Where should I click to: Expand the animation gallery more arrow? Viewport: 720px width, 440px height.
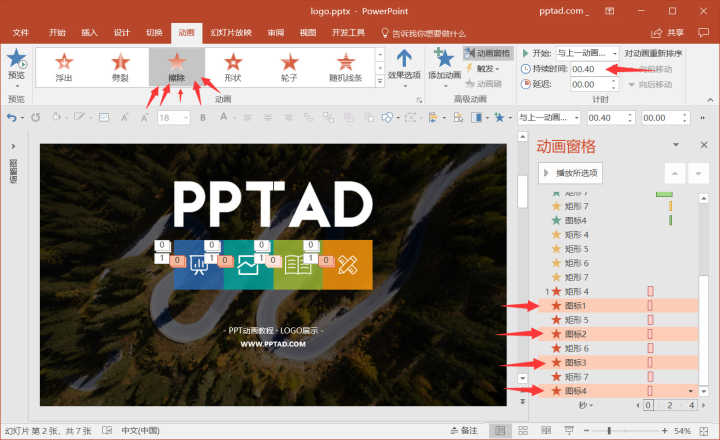tap(380, 81)
